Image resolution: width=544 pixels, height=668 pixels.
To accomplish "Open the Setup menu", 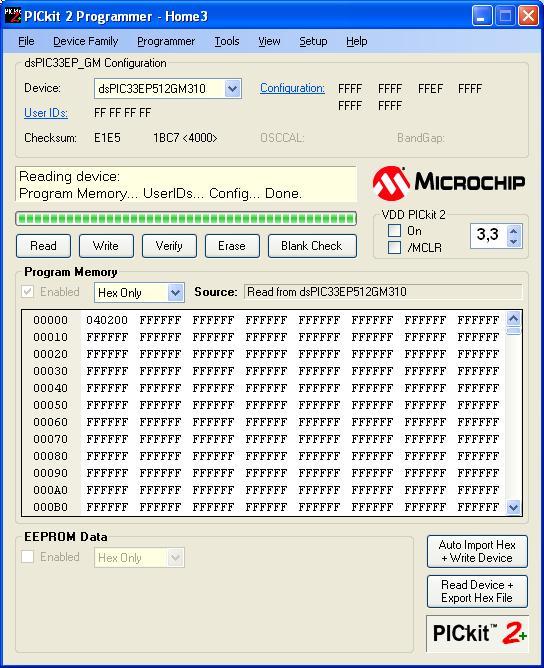I will tap(313, 41).
